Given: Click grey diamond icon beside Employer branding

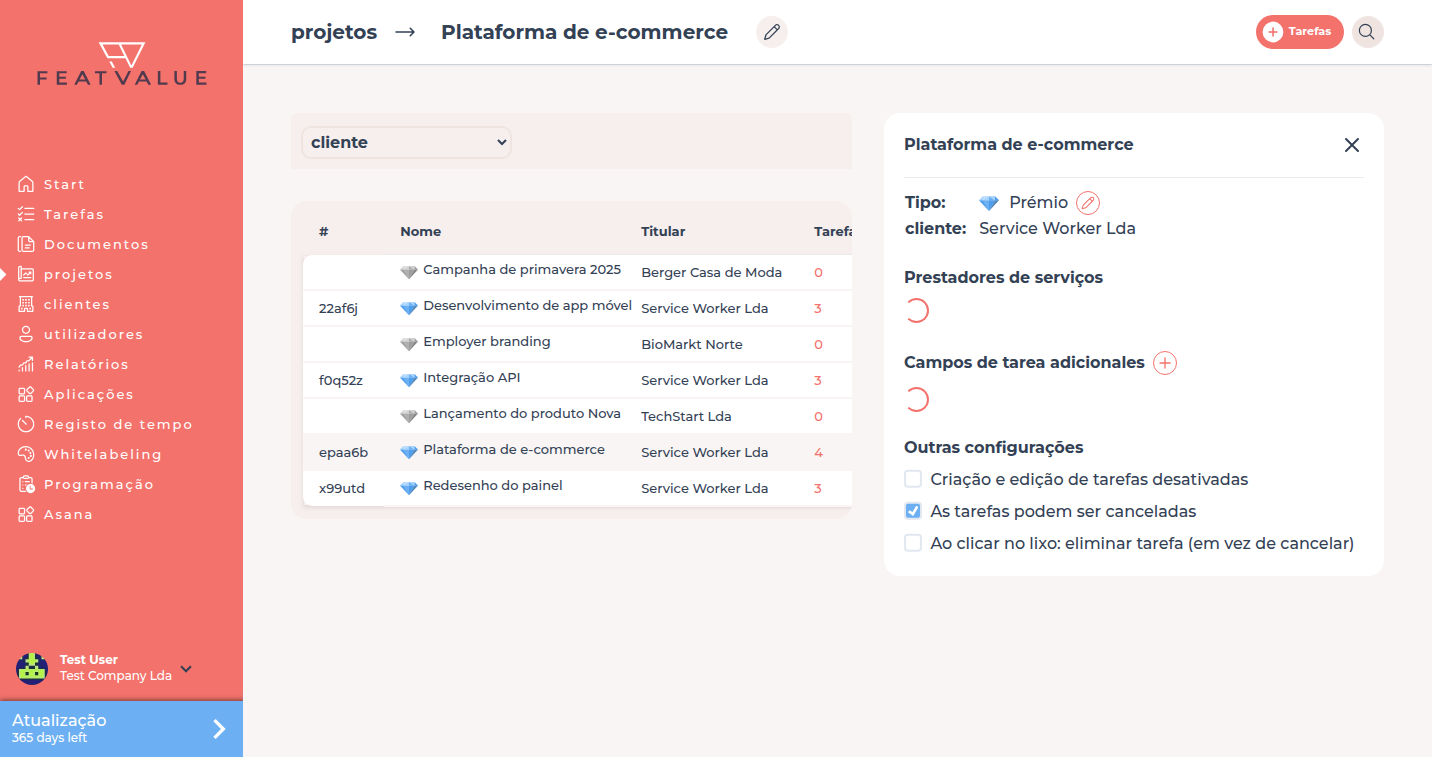Looking at the screenshot, I should tap(408, 344).
